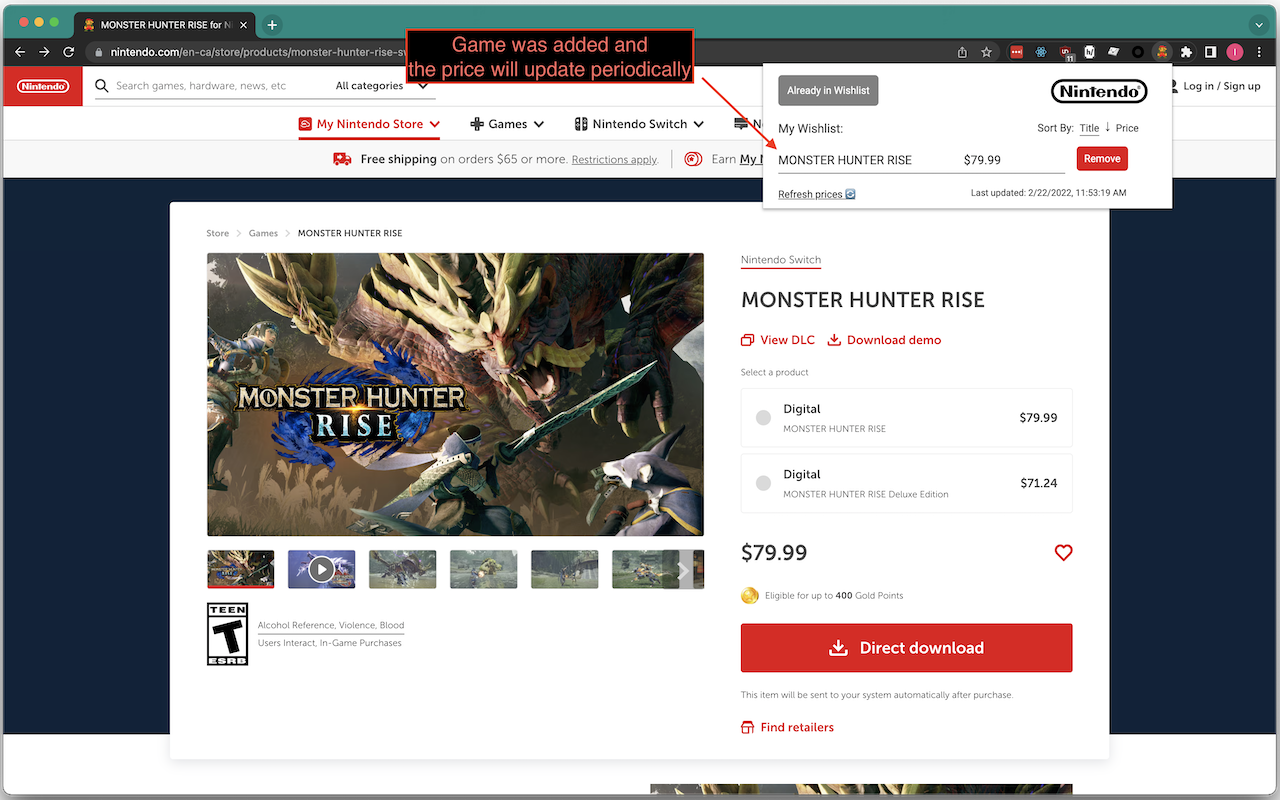Click the share page icon in address bar
Screen dimensions: 1280x800
click(962, 52)
